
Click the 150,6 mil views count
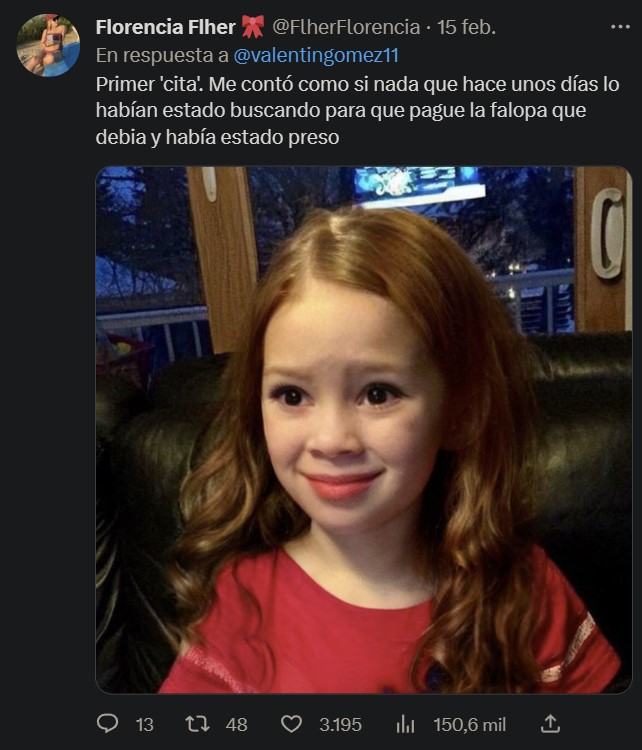coord(468,724)
